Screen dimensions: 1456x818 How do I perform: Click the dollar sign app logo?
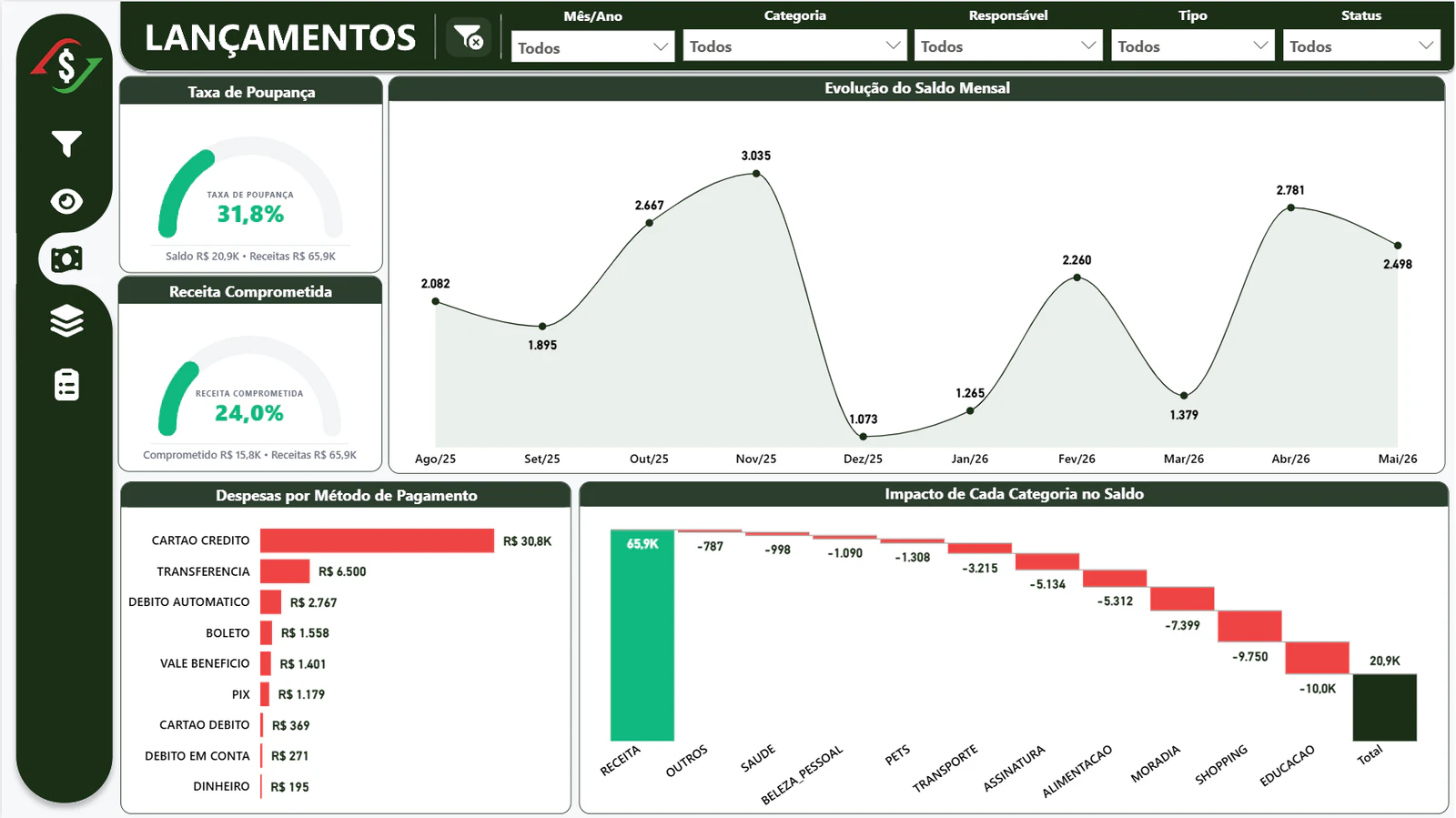66,66
